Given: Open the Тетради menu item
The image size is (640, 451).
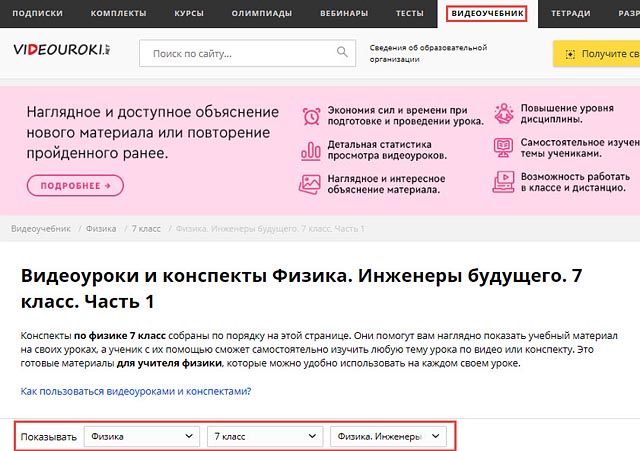Looking at the screenshot, I should coord(571,13).
